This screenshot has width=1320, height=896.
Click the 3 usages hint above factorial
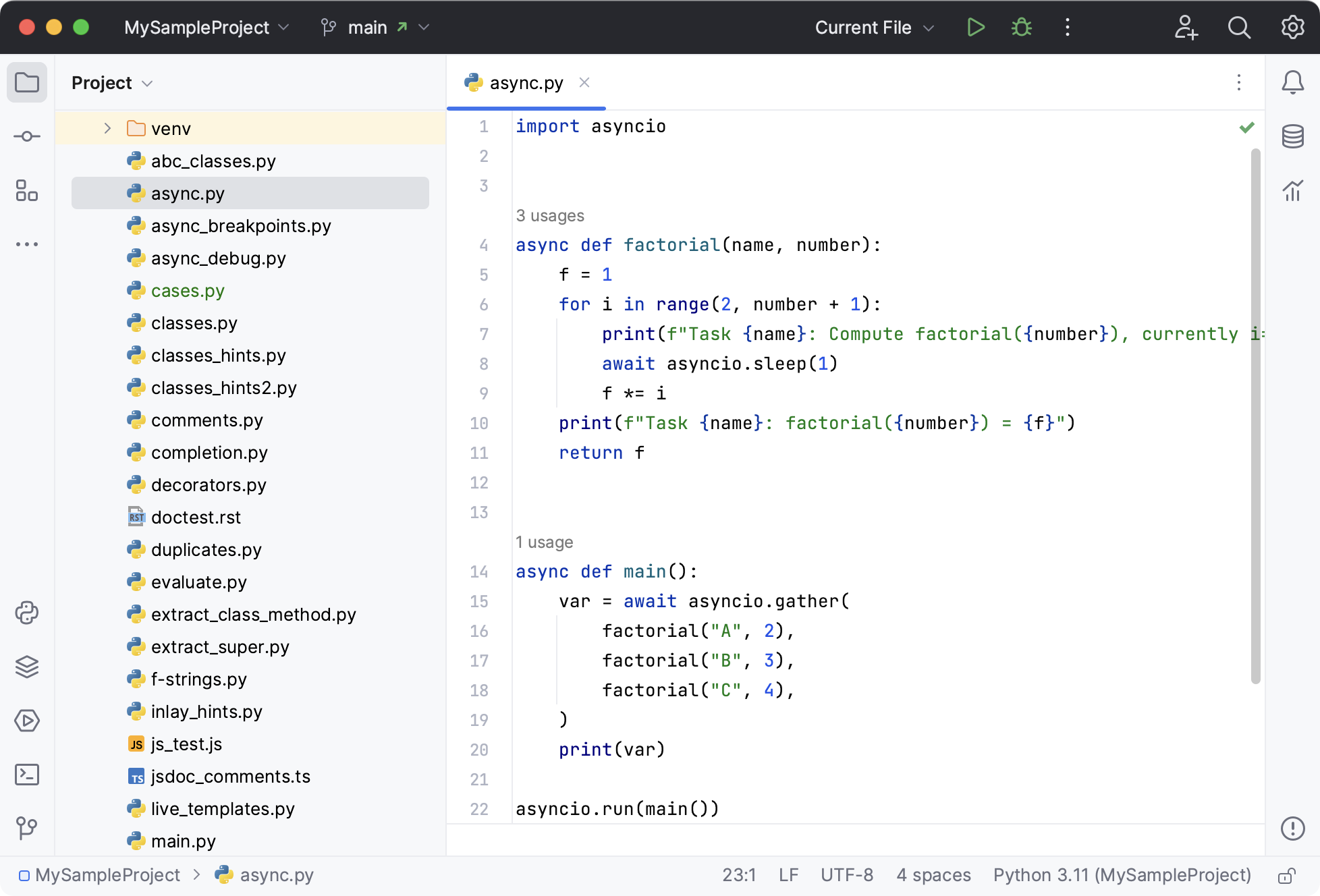coord(550,215)
